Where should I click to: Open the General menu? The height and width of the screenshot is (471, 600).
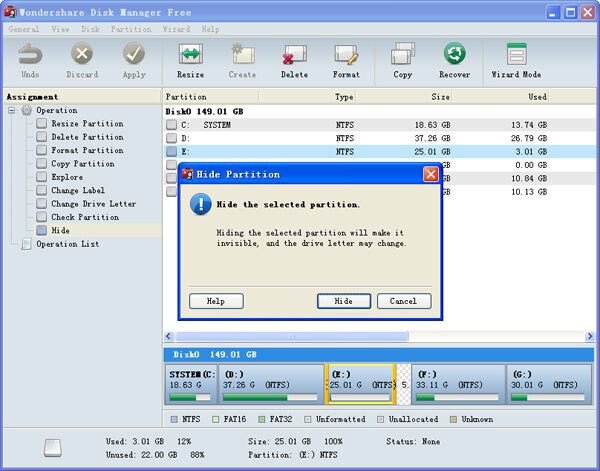pos(24,29)
